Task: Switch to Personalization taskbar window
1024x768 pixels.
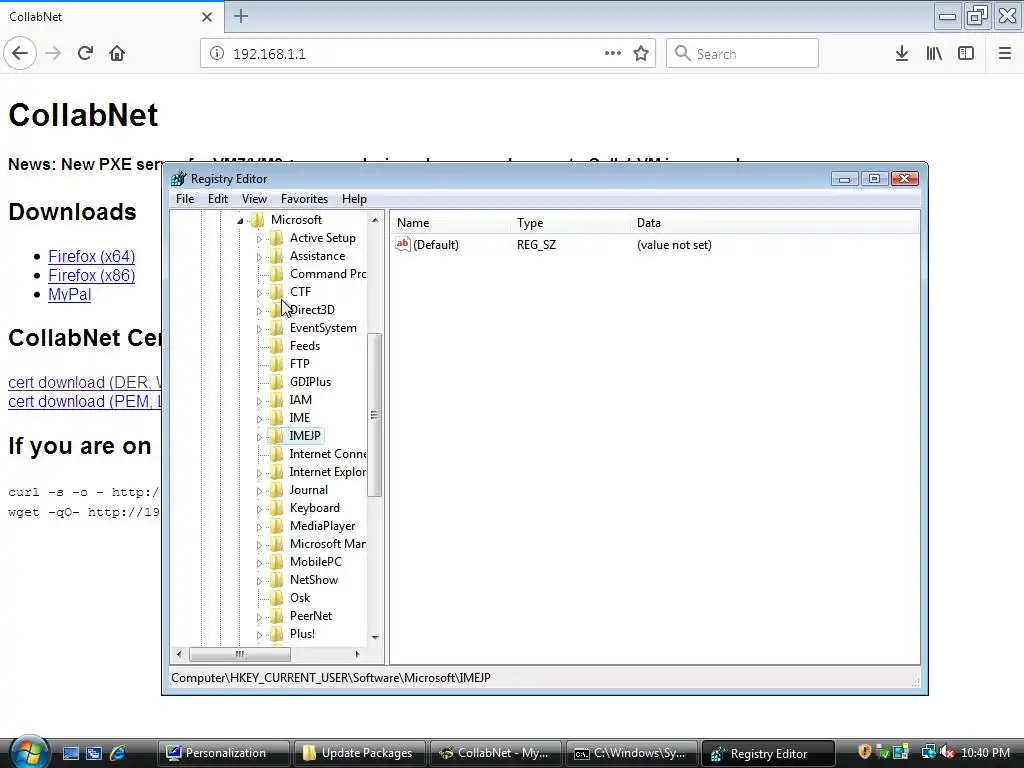Action: click(224, 753)
